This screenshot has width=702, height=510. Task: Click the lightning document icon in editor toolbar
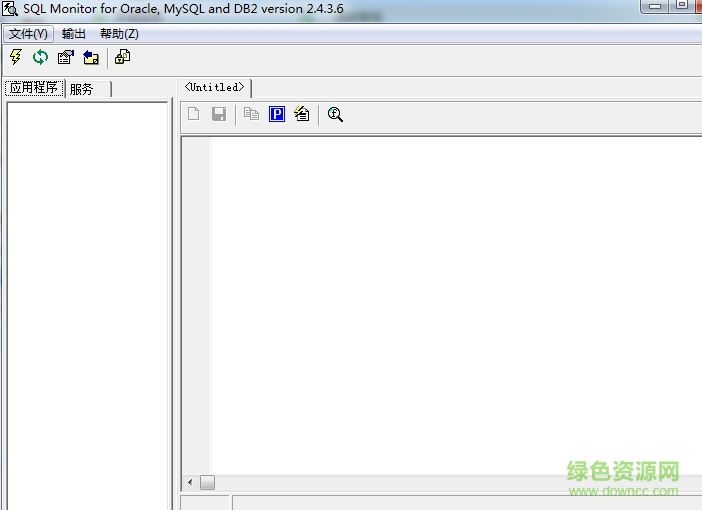[302, 114]
